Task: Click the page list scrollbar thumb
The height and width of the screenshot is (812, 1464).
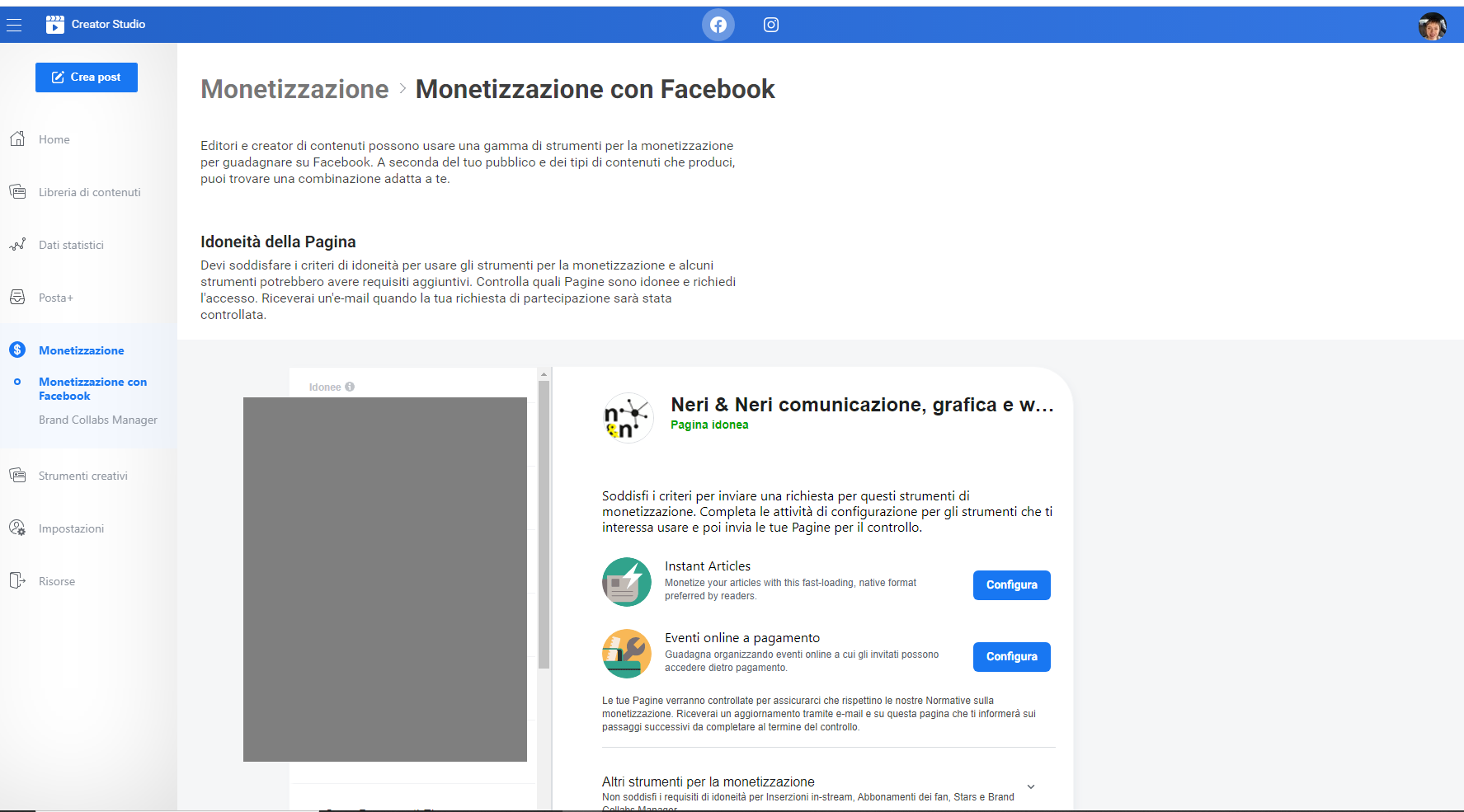Action: pos(544,524)
